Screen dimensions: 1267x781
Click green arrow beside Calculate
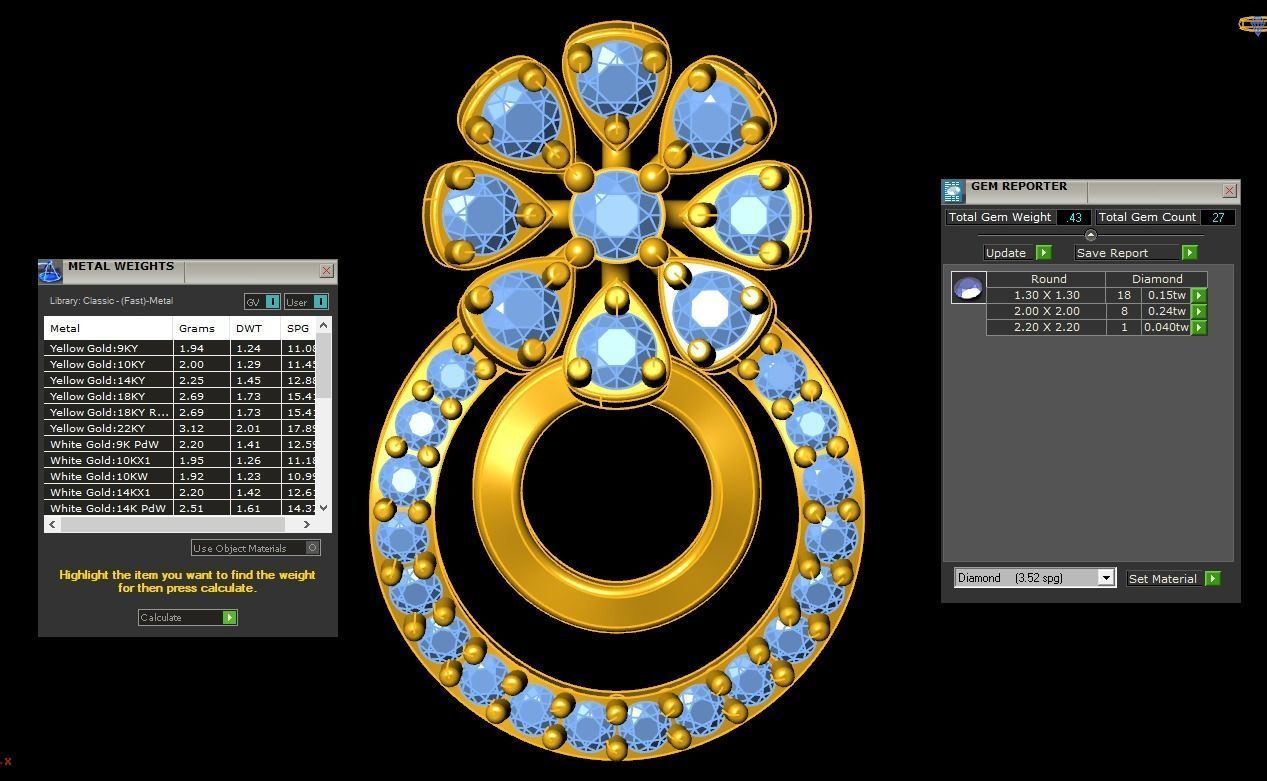(229, 617)
